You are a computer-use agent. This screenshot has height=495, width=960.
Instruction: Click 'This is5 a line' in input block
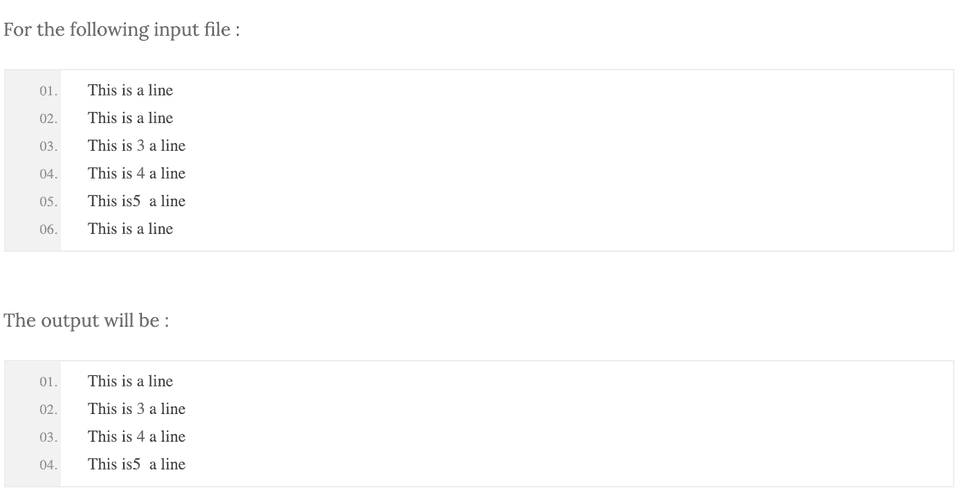(136, 201)
